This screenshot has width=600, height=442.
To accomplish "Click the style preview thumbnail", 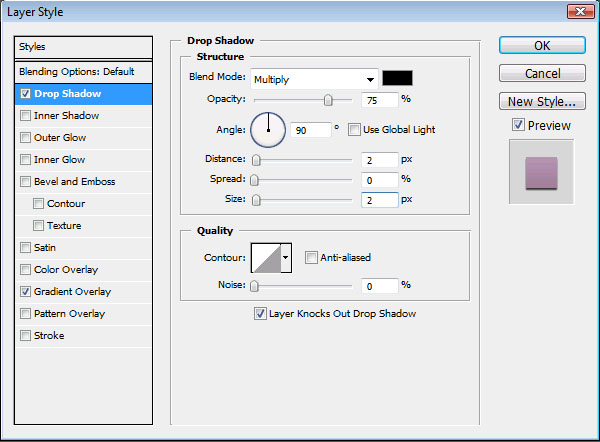I will pos(541,172).
